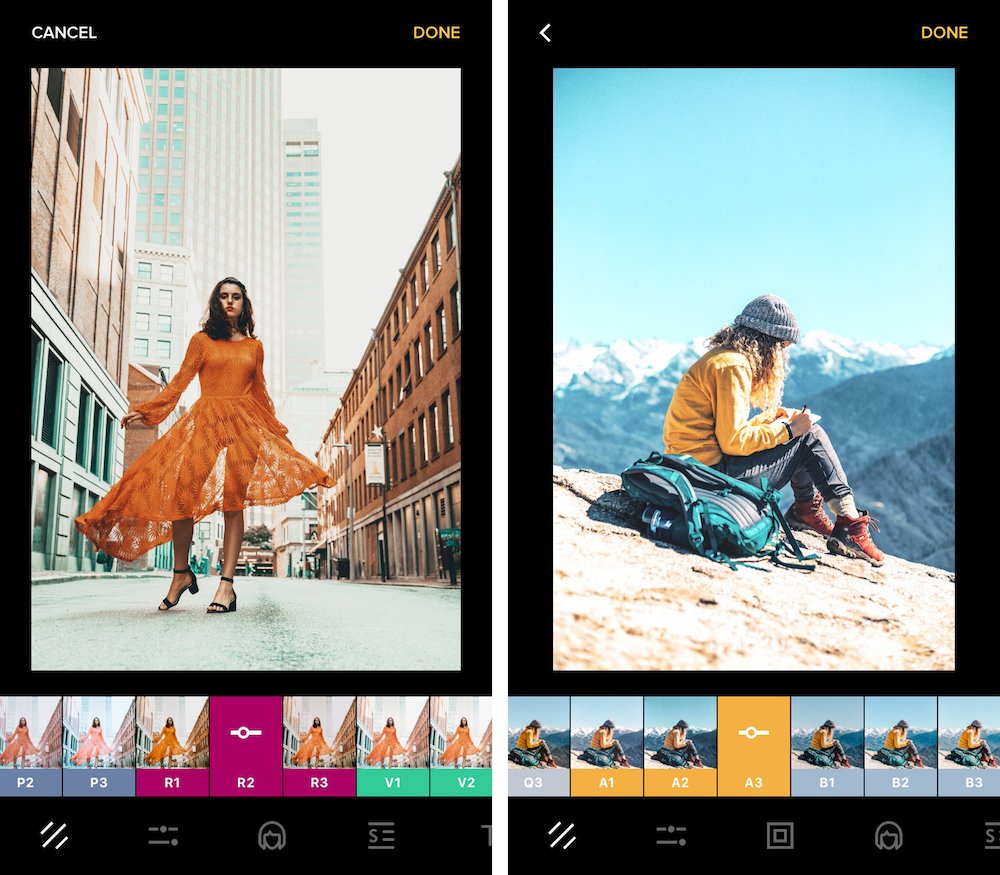Viewport: 1000px width, 875px height.
Task: Apply the A1 filter preset
Action: 606,745
